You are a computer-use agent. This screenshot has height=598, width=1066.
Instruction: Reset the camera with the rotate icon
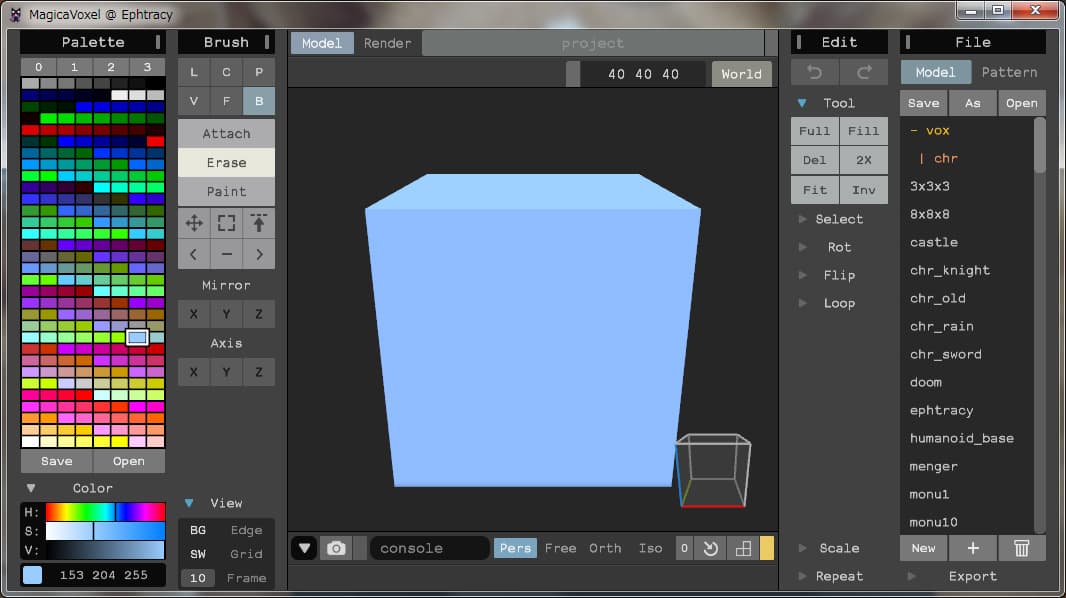pos(710,548)
